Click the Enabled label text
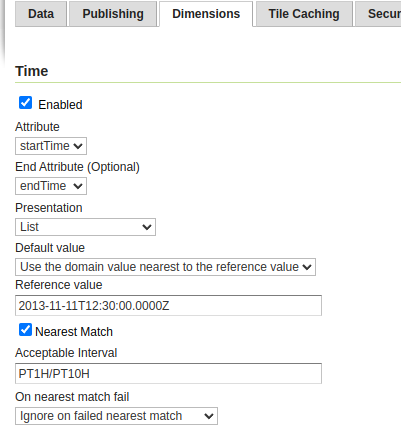The image size is (401, 435). 60,105
